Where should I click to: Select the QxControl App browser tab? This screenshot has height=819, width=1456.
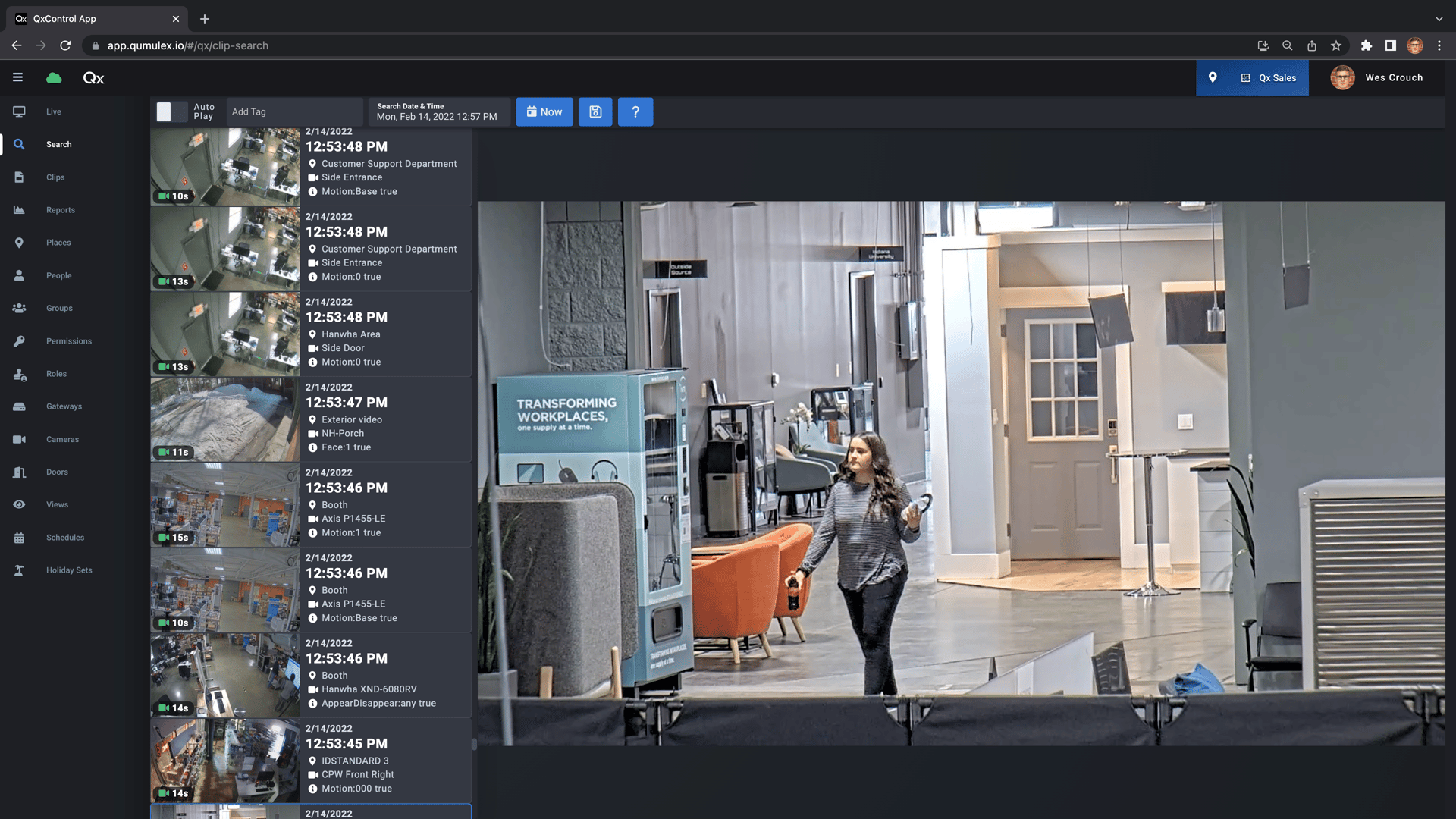99,19
